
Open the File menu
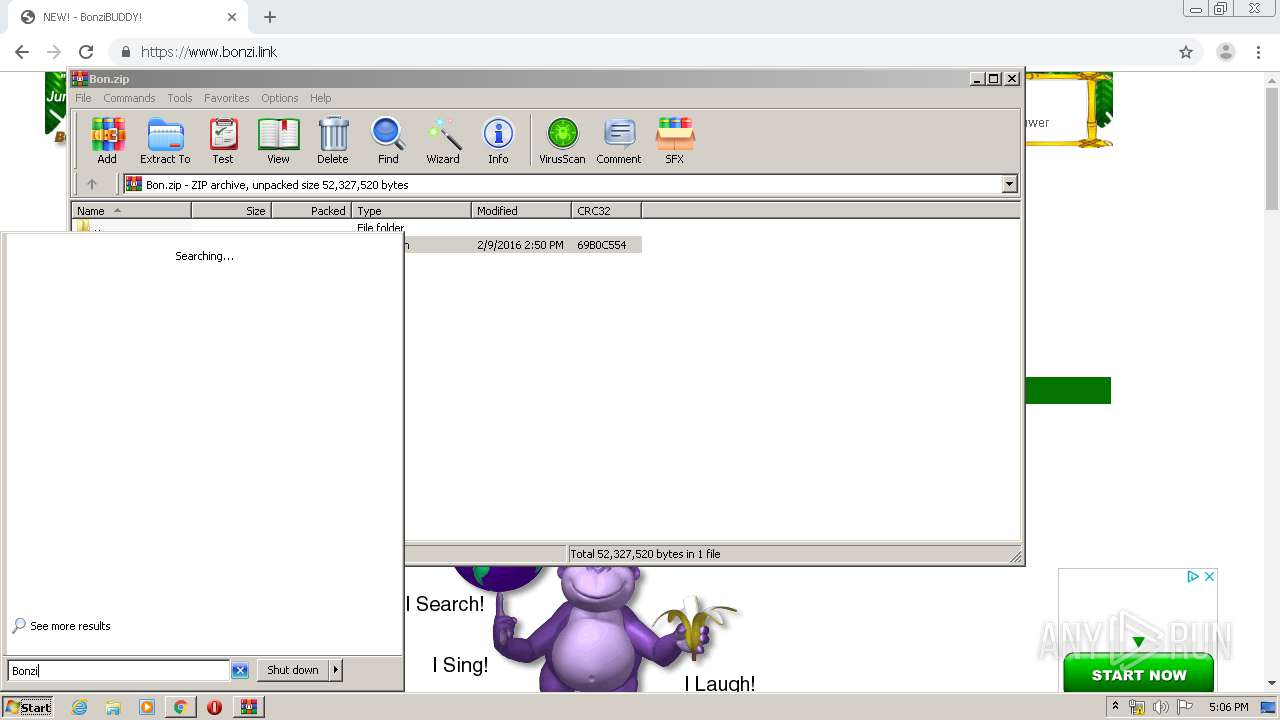83,98
